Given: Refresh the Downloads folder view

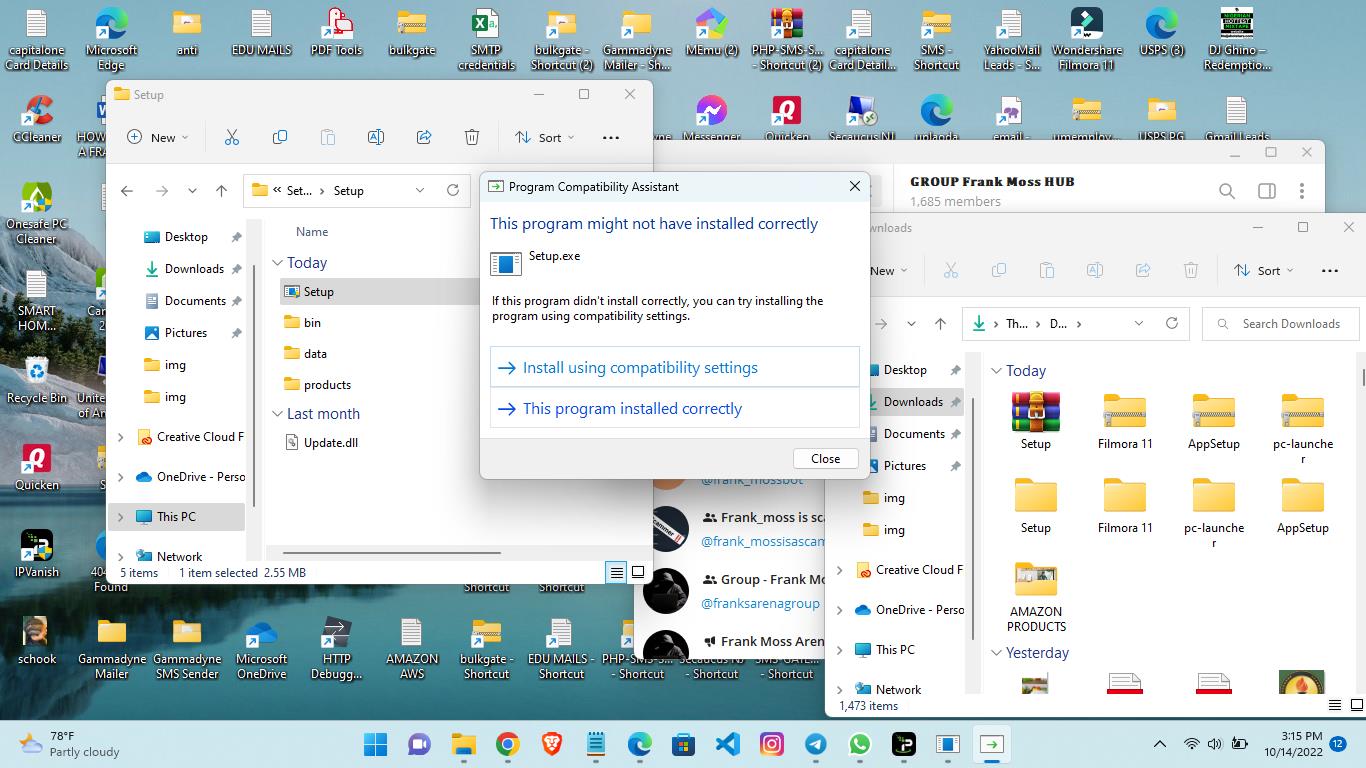Looking at the screenshot, I should (1172, 323).
